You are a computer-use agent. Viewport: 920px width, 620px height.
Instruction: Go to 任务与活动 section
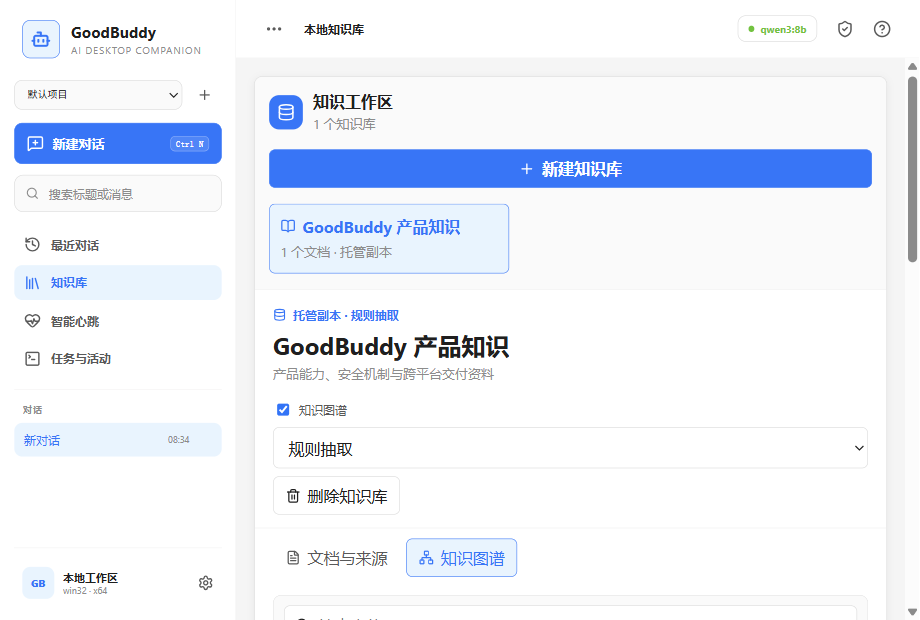click(x=118, y=359)
